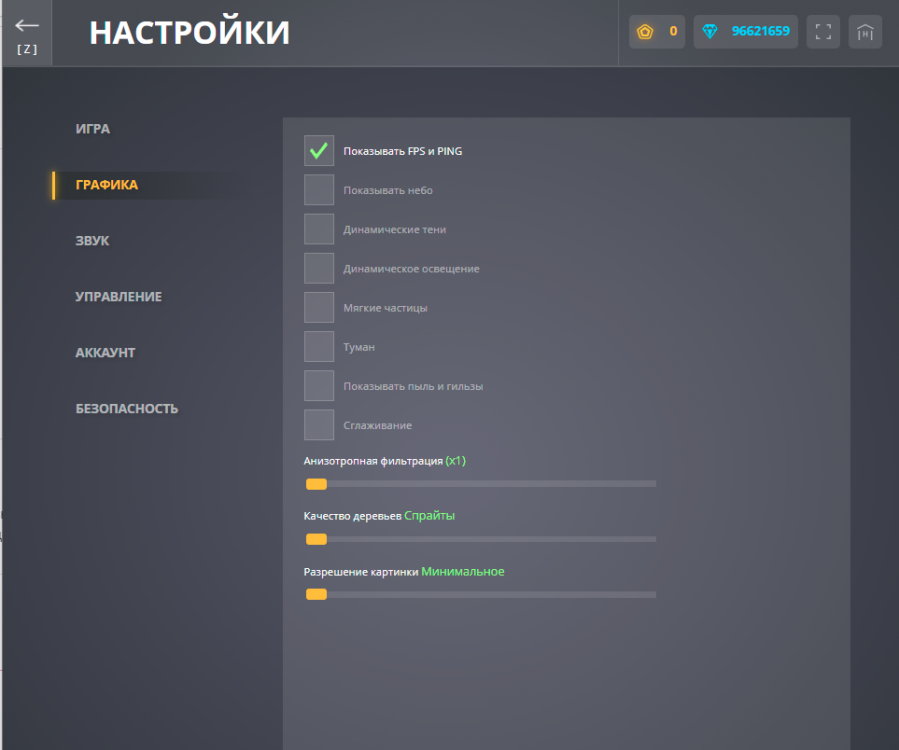Click the gold crystal balance 0
Viewport: 899px width, 750px height.
673,31
